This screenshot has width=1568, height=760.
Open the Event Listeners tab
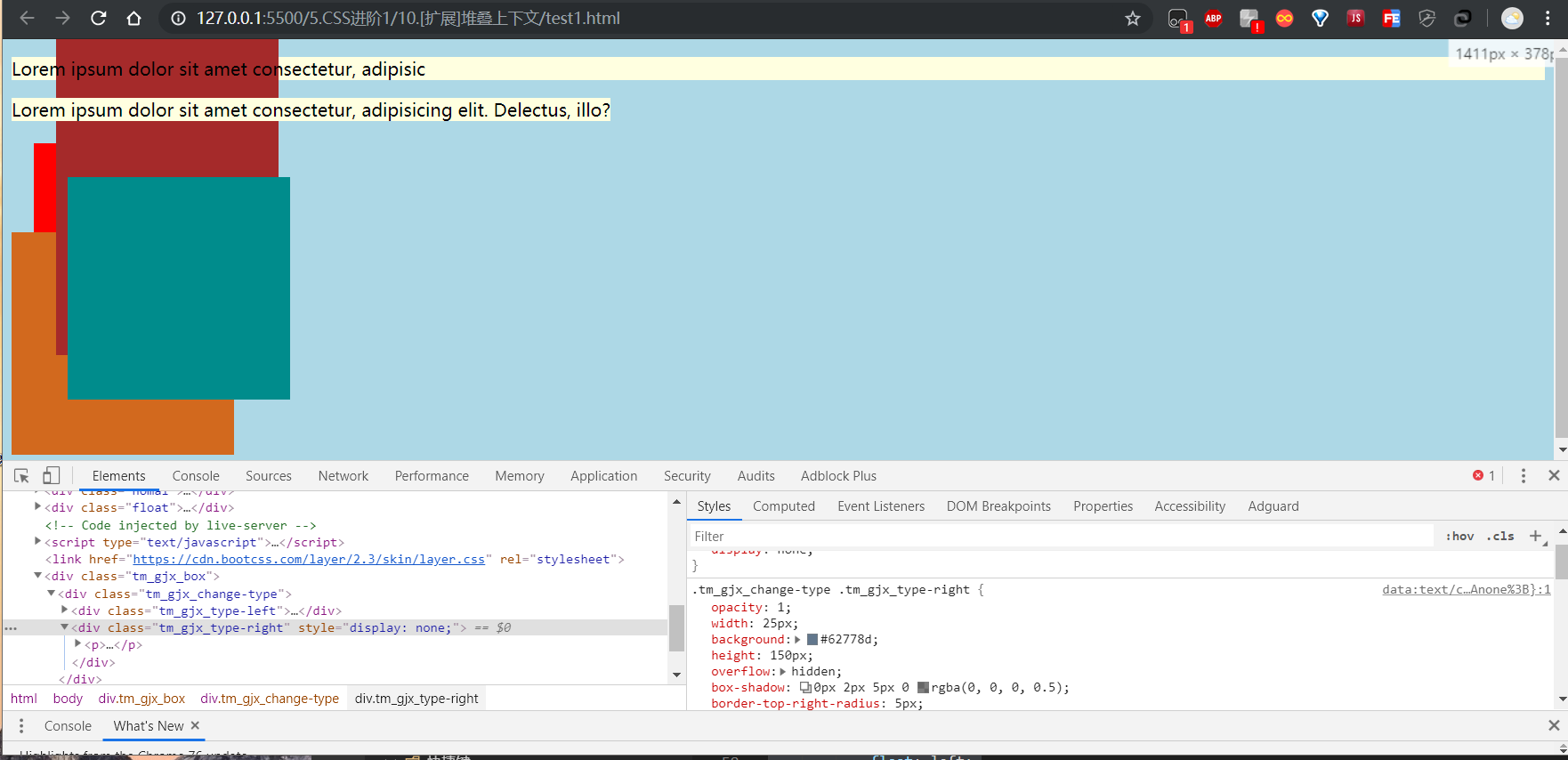(x=881, y=506)
